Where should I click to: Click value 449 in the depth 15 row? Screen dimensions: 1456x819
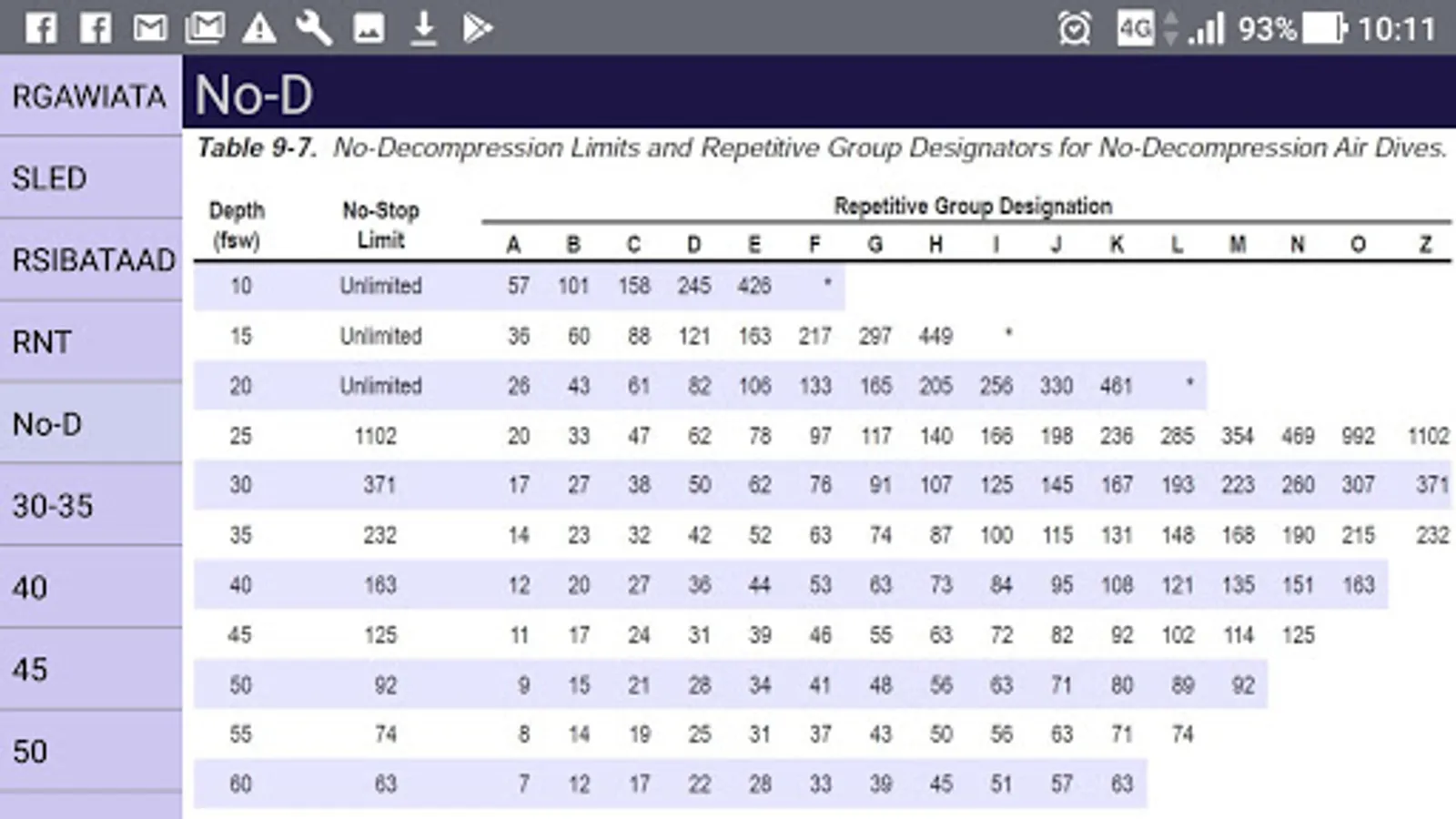[x=935, y=336]
